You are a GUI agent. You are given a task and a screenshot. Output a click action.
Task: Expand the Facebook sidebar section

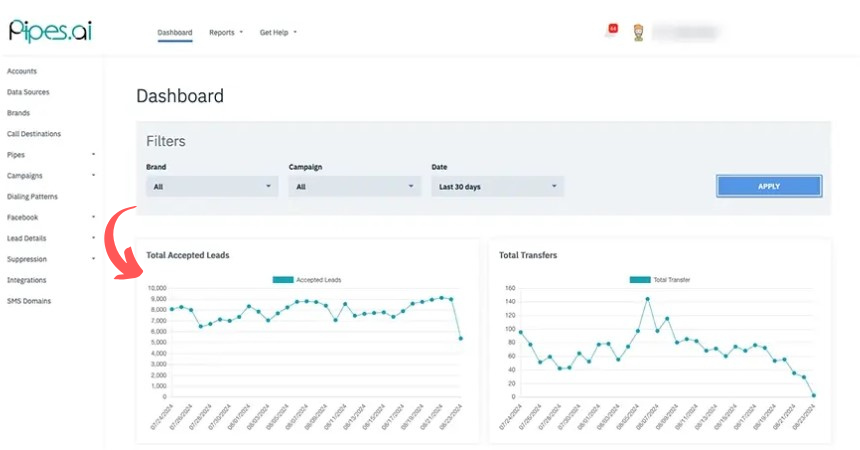tap(50, 217)
